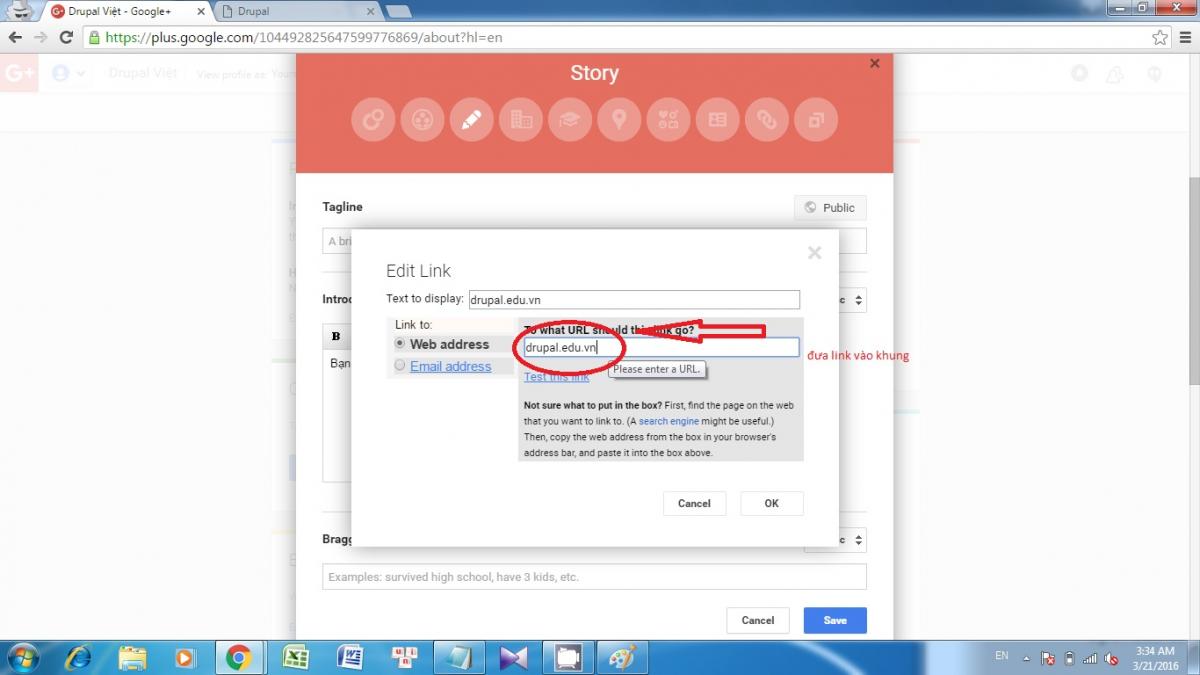Select the Email address radio option
Screen dimensions: 1200x675
coord(401,366)
